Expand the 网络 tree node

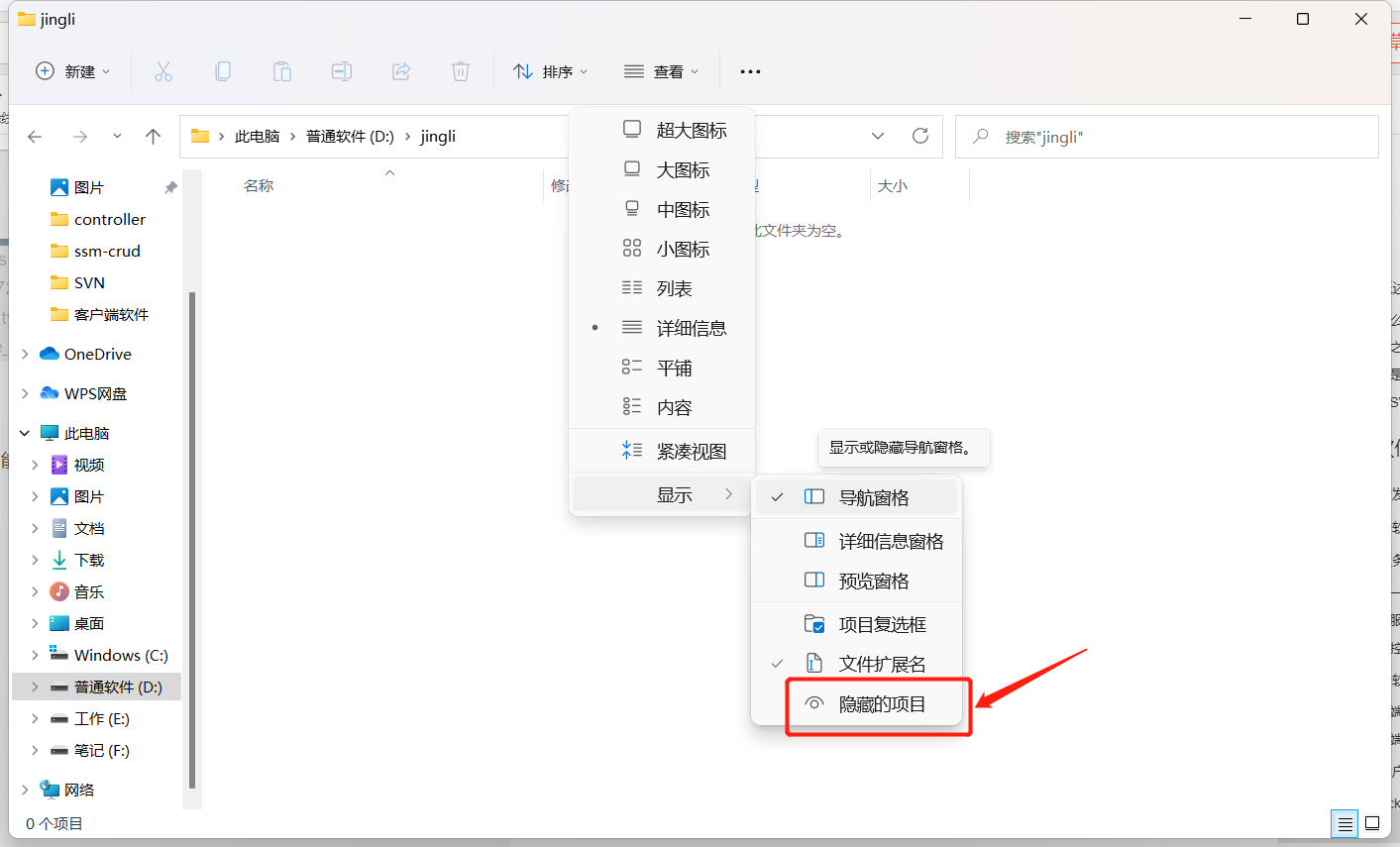(x=25, y=790)
